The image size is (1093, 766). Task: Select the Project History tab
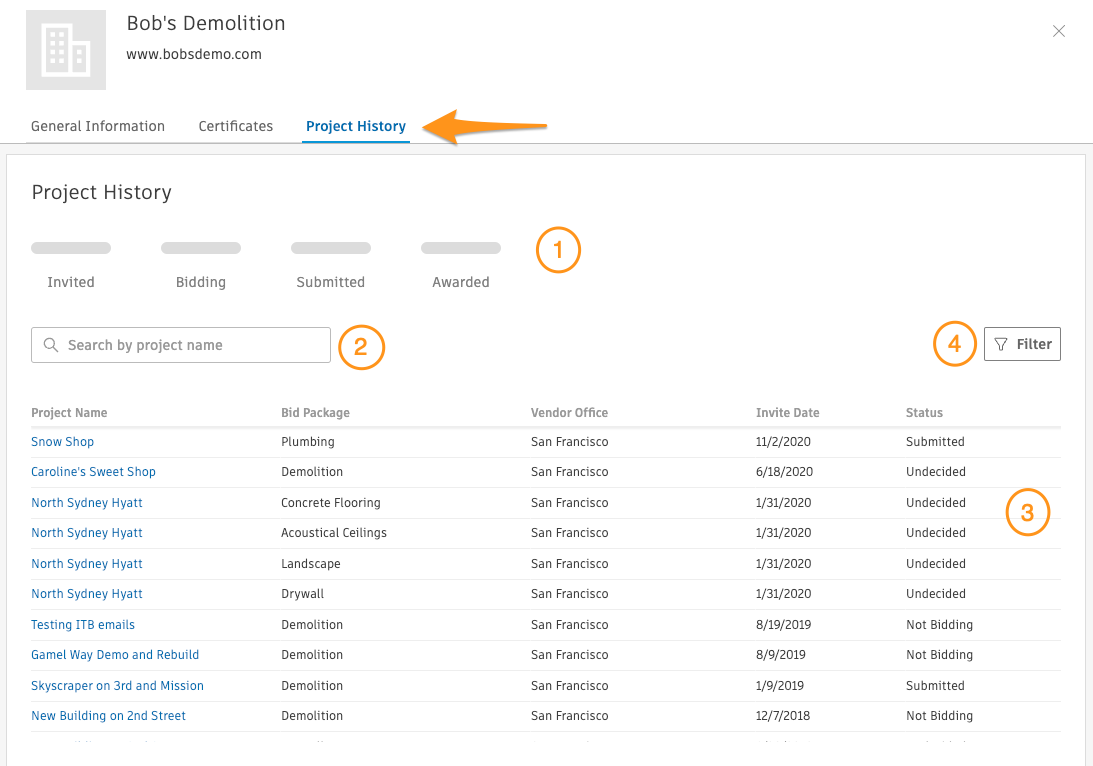pyautogui.click(x=356, y=126)
